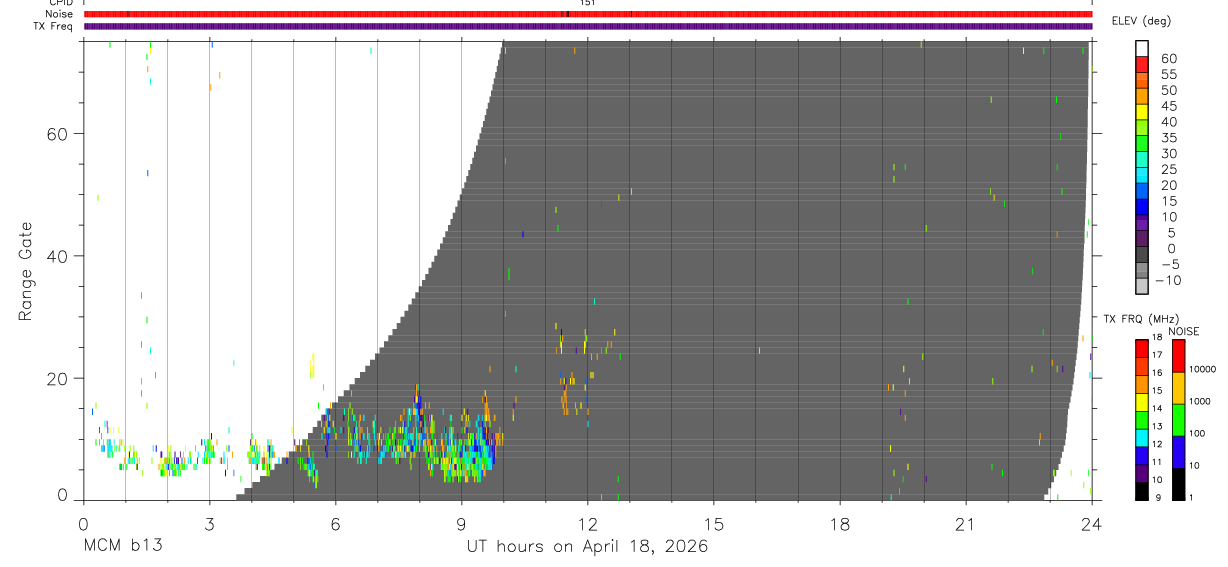1228x567 pixels.
Task: Click the purple TX Freq status bar at the top
Action: (x=588, y=26)
